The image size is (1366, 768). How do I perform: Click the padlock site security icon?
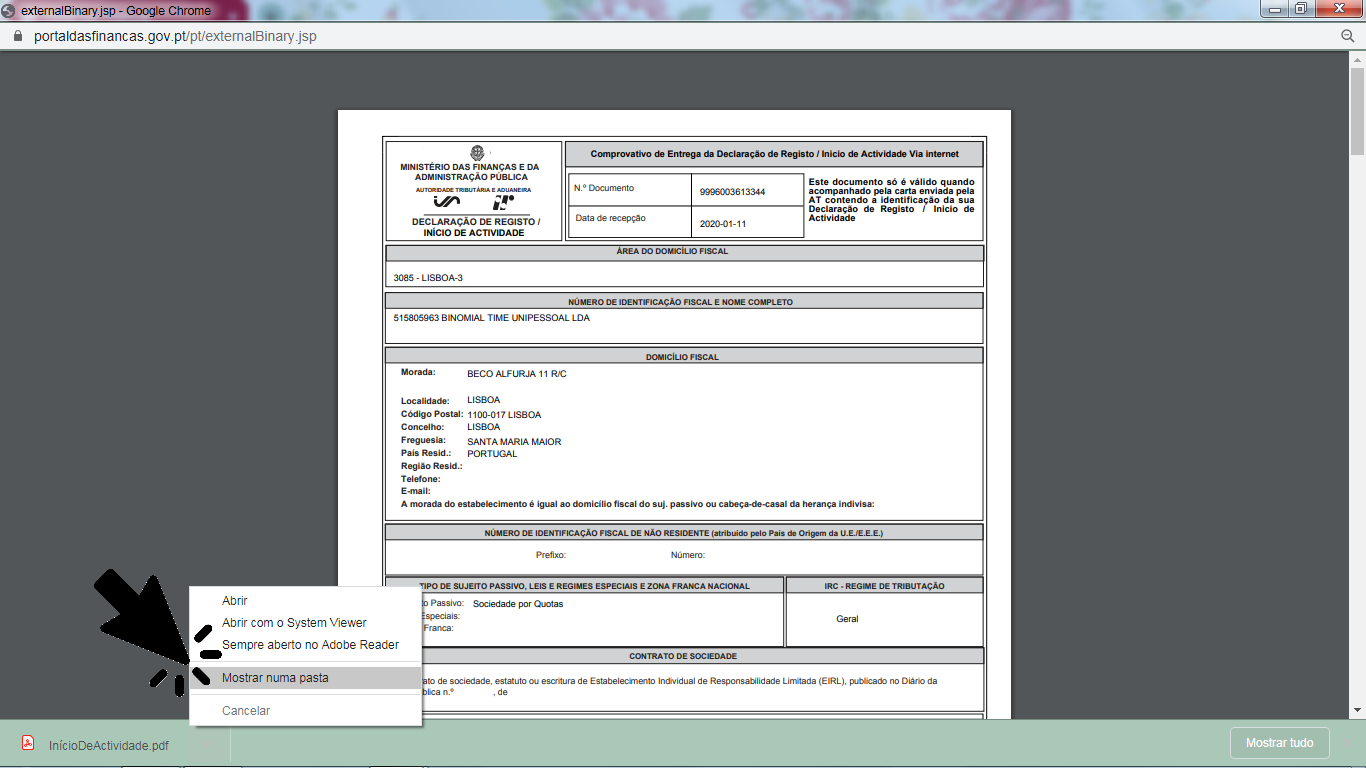pos(16,35)
